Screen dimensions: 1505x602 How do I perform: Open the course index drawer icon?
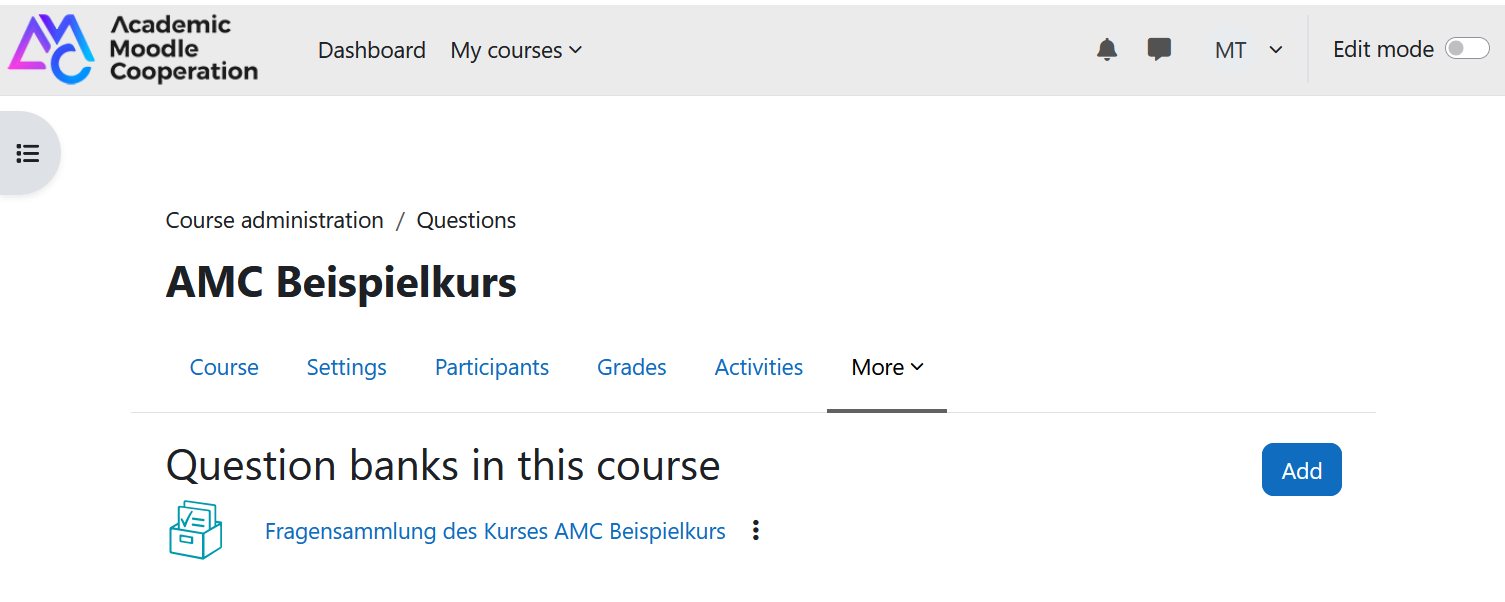tap(28, 153)
